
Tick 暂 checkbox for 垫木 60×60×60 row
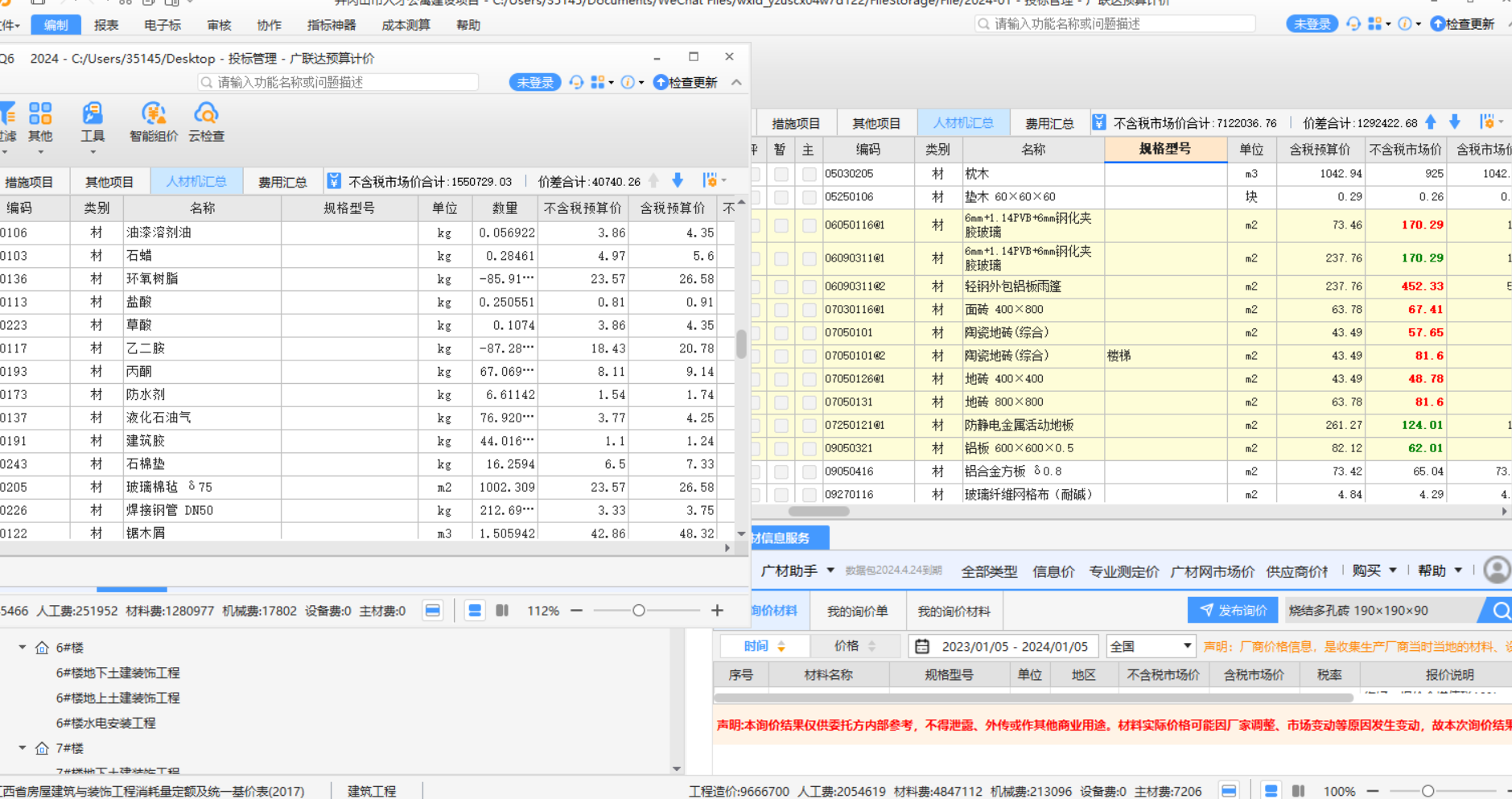[x=781, y=197]
